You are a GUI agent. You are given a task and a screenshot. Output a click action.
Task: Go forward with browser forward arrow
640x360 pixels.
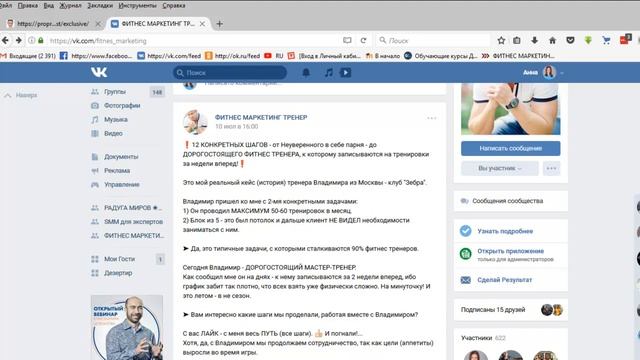click(x=19, y=40)
